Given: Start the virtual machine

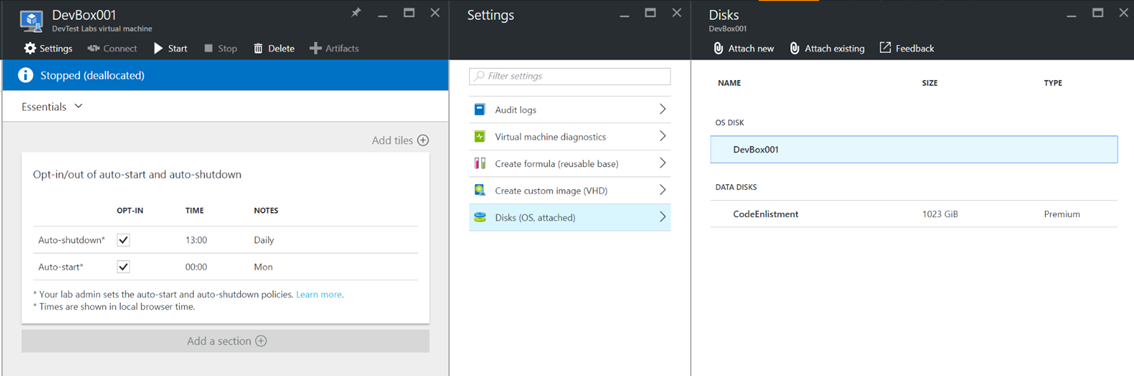Looking at the screenshot, I should (x=170, y=48).
